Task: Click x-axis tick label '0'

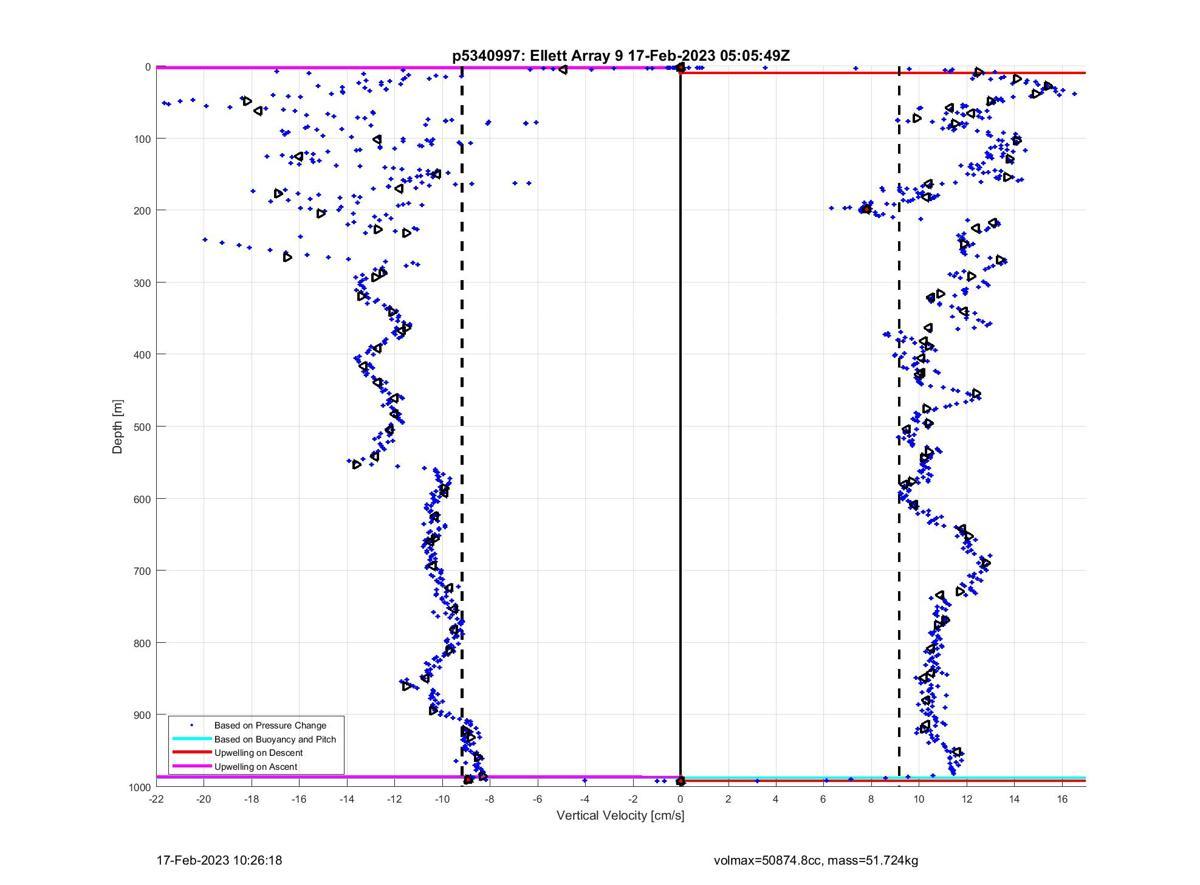Action: coord(680,799)
